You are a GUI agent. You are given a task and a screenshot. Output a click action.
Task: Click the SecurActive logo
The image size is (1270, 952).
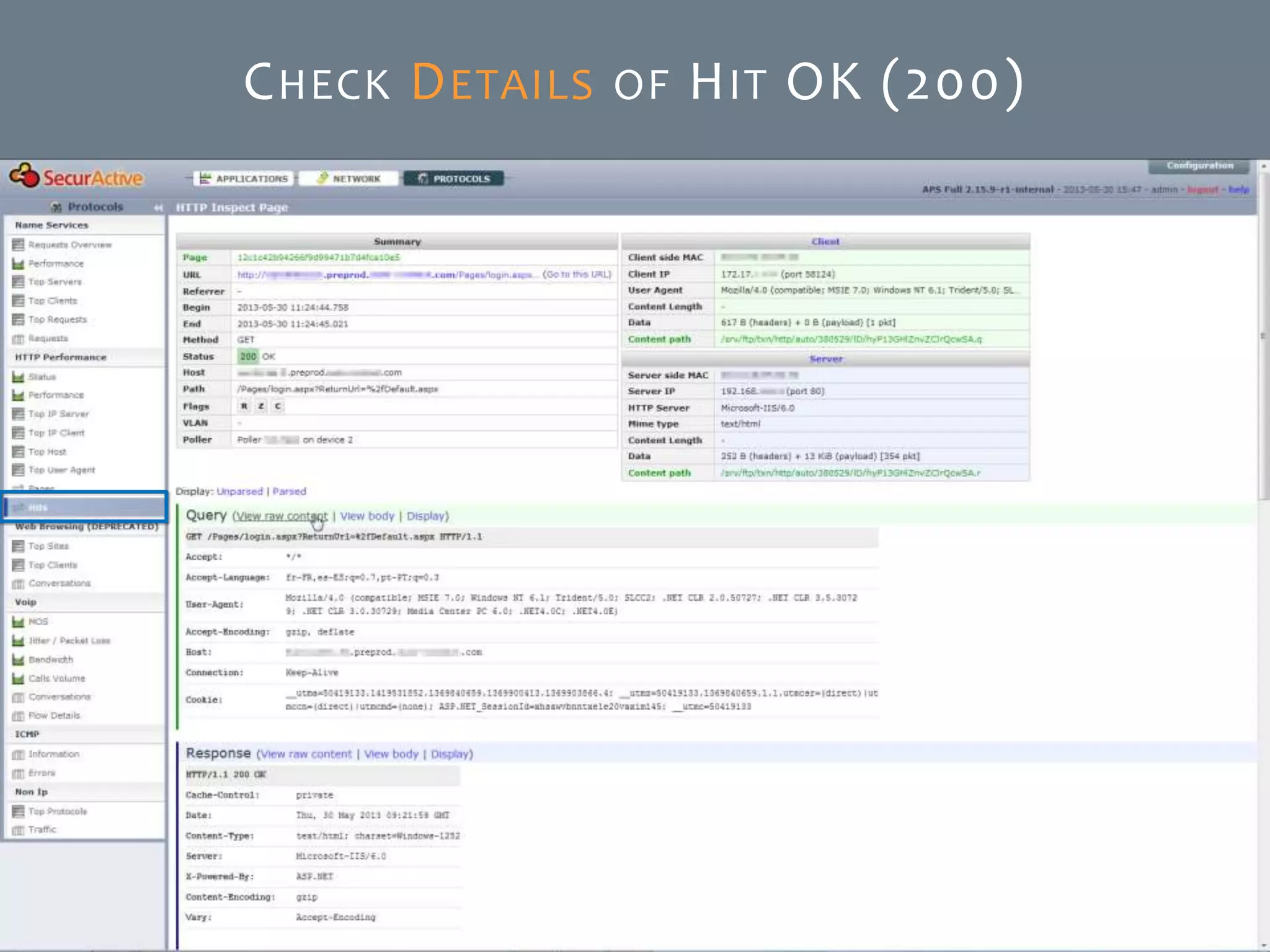(x=76, y=177)
